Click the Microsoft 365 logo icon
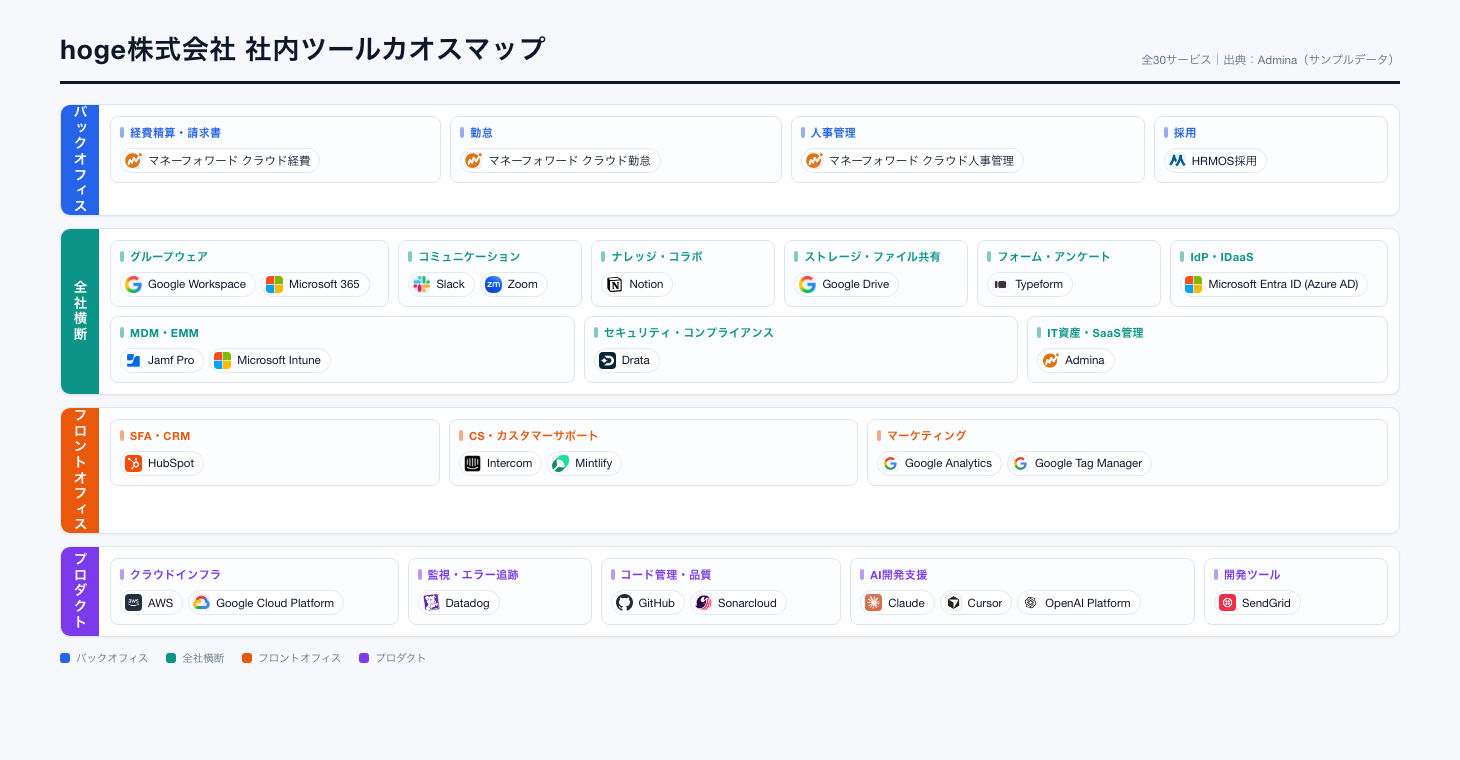Screen dimensions: 1460x760 point(274,284)
